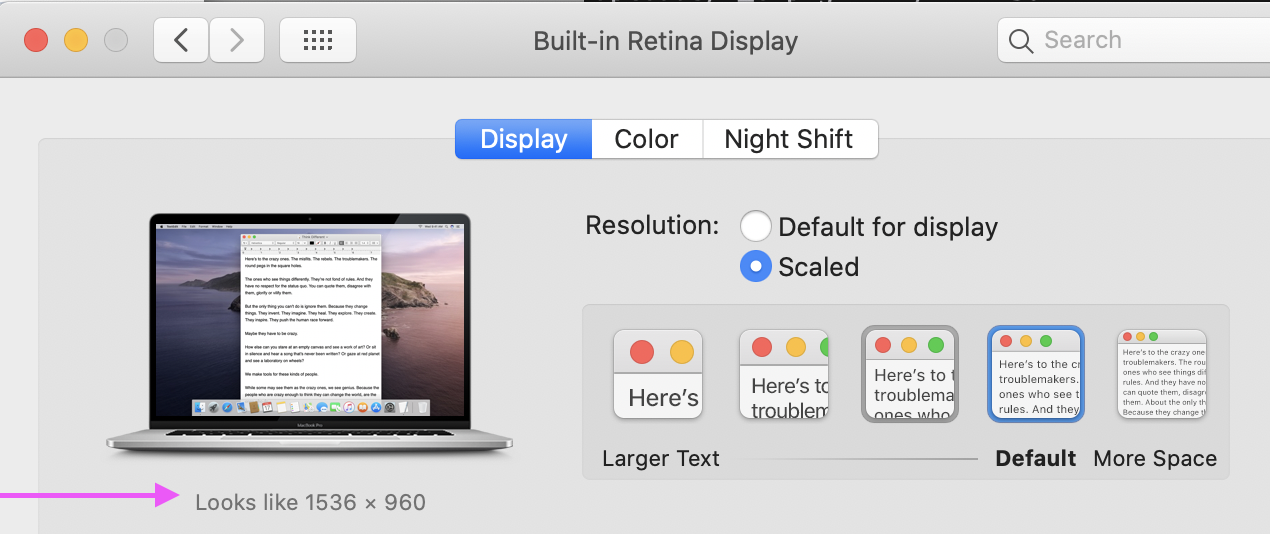Viewport: 1270px width, 534px height.
Task: Switch to the Color tab
Action: (647, 139)
